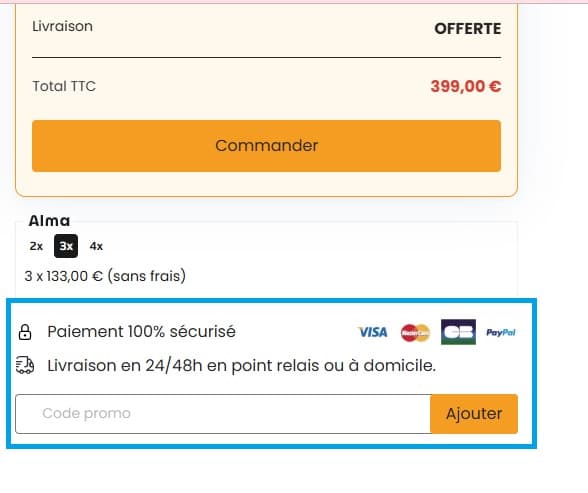
Task: Select the 3x Alma installment option
Action: pyautogui.click(x=66, y=246)
